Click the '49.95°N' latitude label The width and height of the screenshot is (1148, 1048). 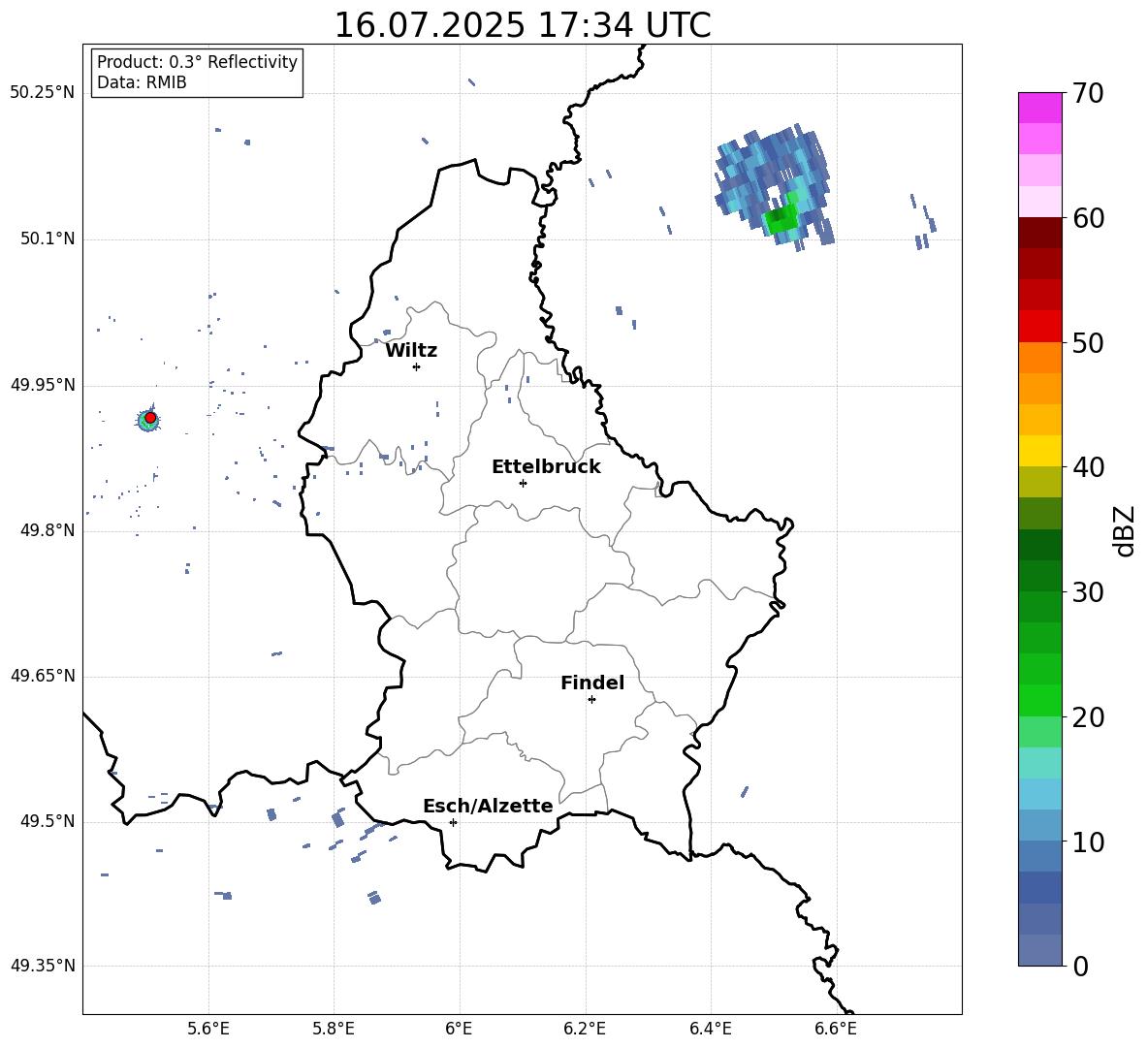point(43,385)
